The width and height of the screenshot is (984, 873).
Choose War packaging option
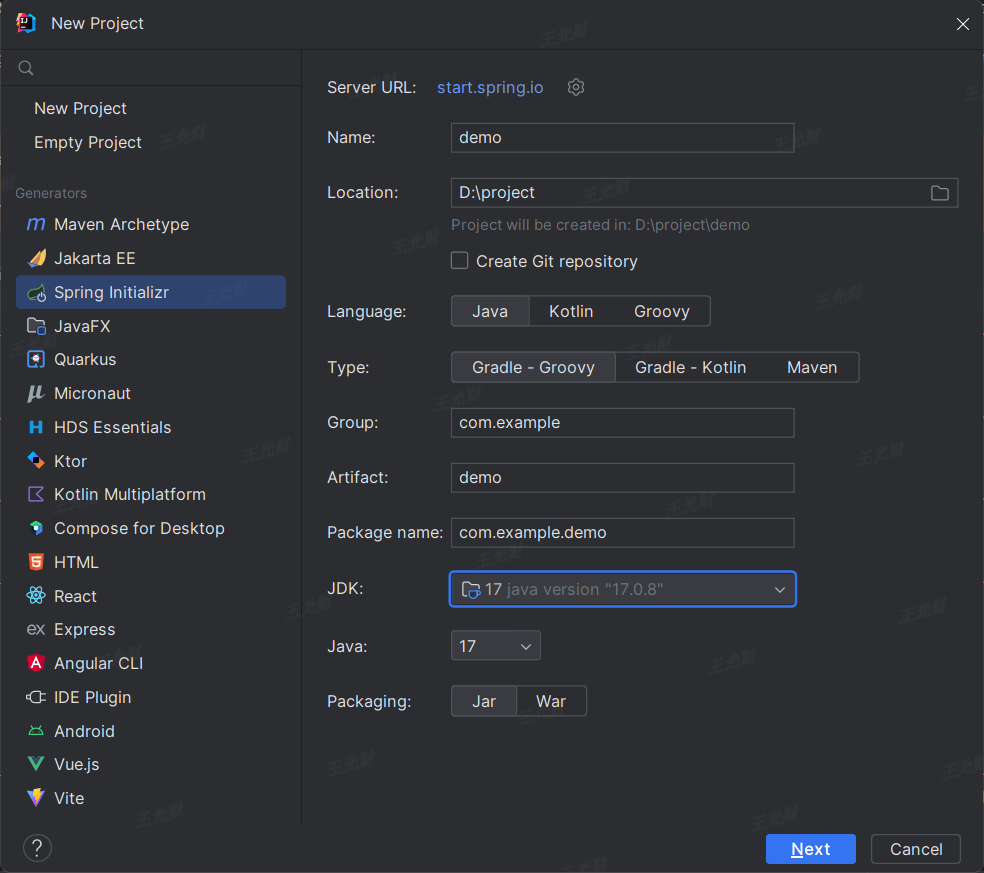coord(550,701)
